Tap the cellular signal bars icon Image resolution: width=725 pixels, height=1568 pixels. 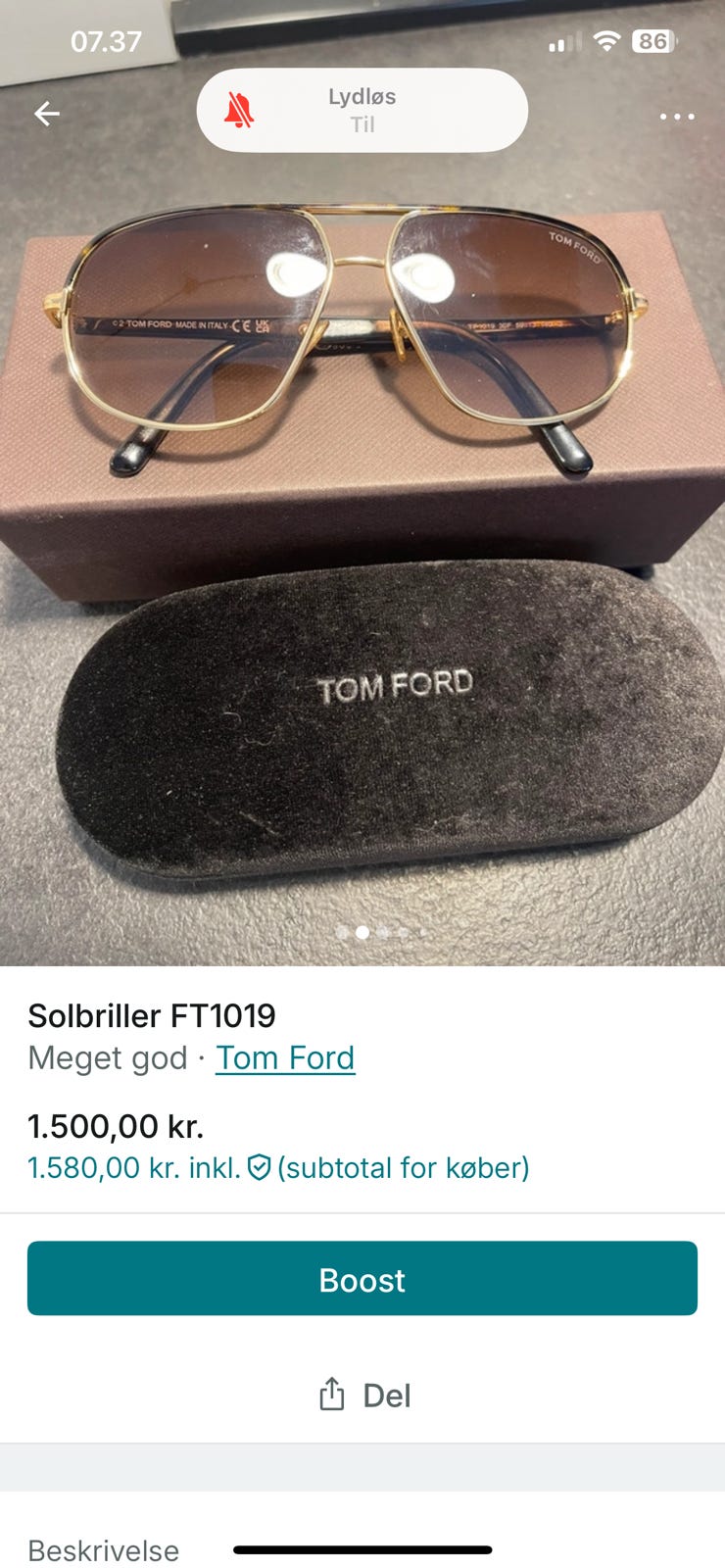pos(565,42)
